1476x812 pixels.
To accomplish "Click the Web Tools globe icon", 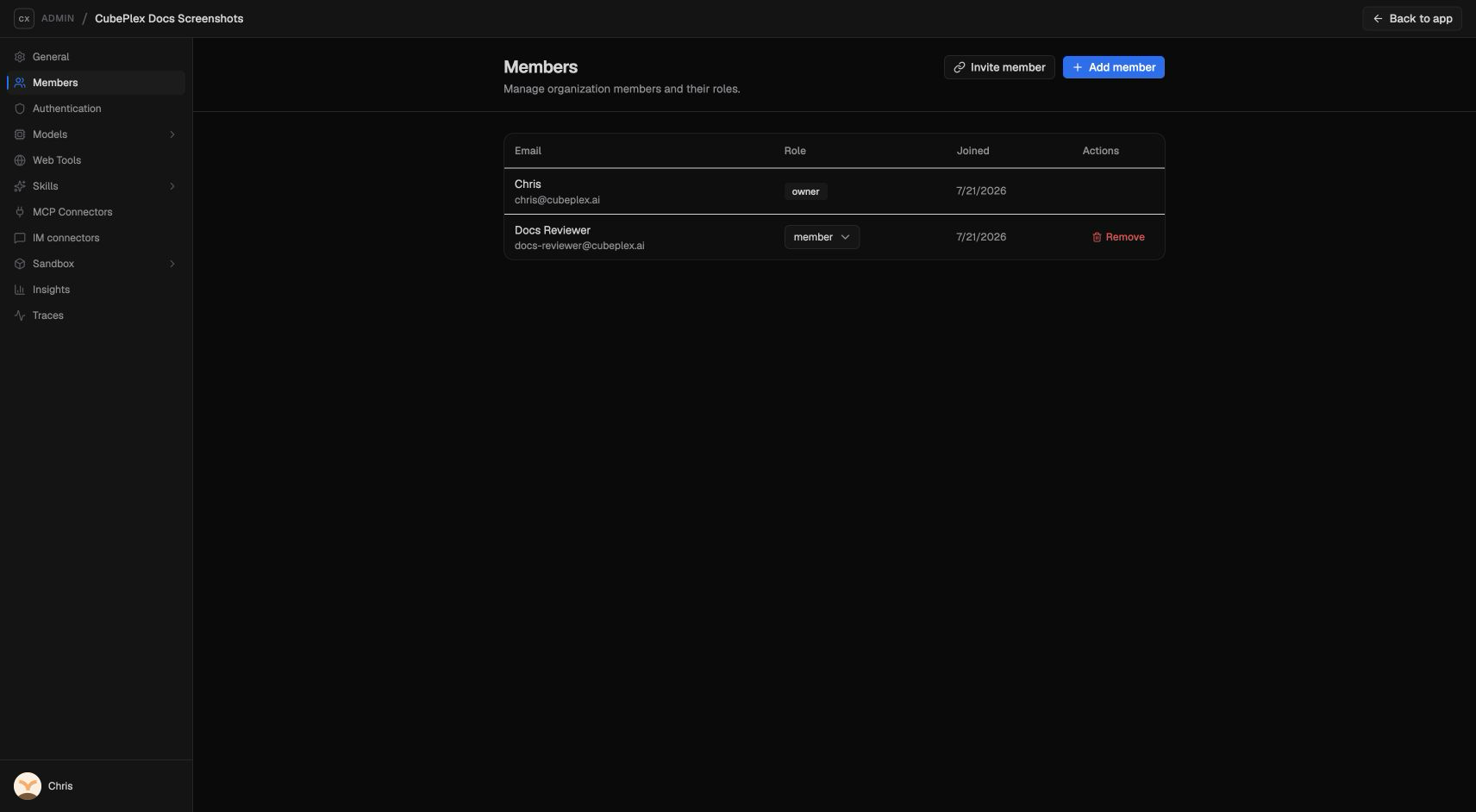I will click(x=20, y=160).
